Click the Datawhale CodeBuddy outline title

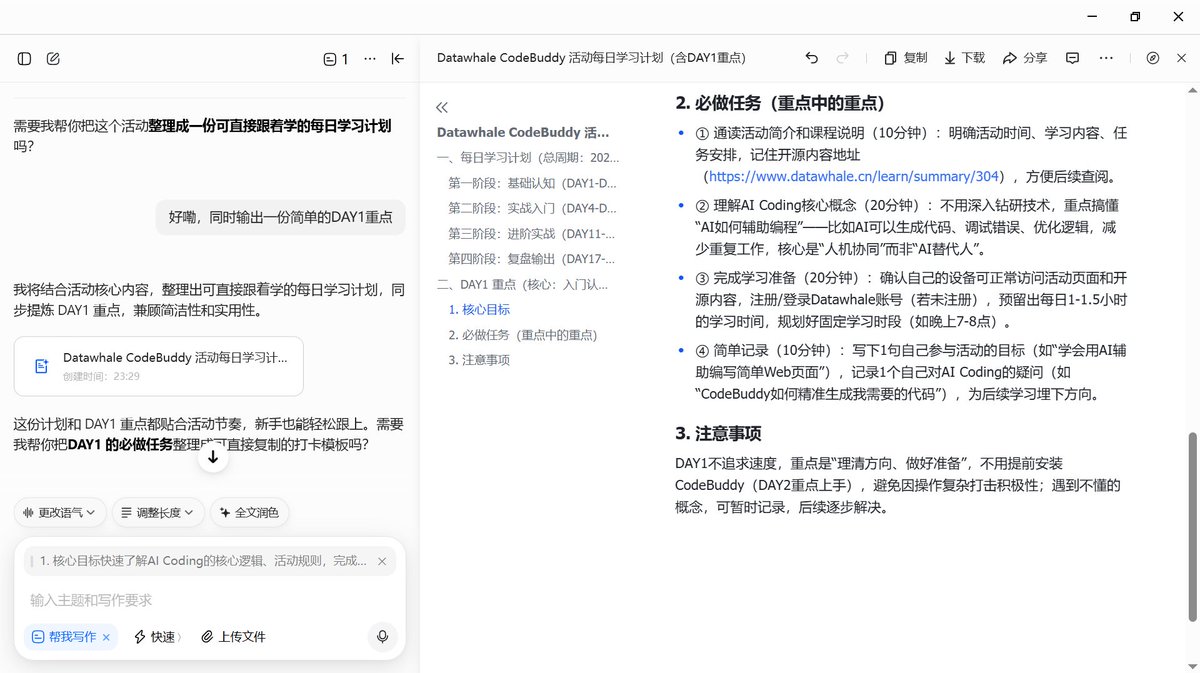tap(523, 132)
